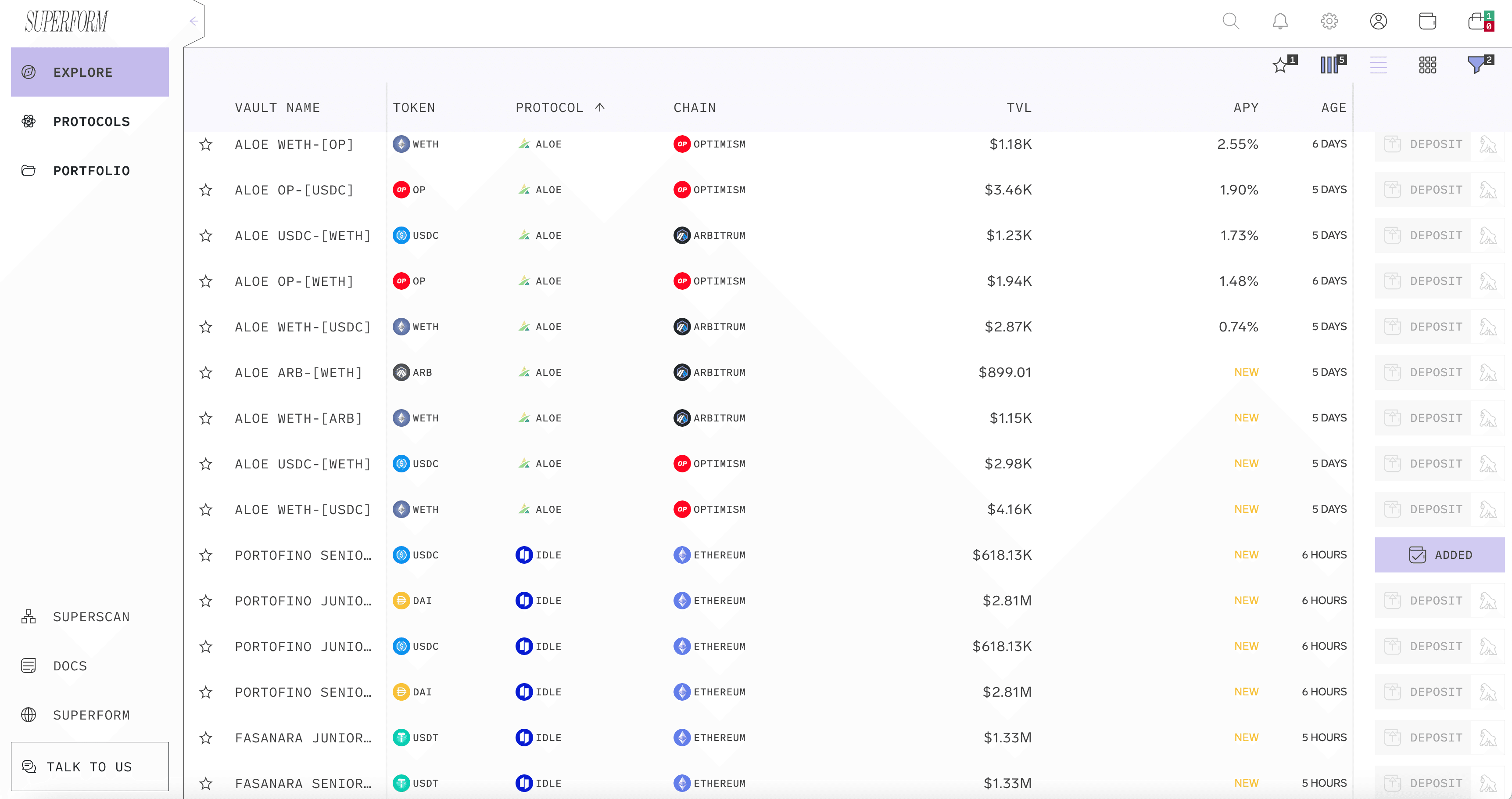Open the Protocols section
This screenshot has width=1512, height=799.
tap(90, 122)
